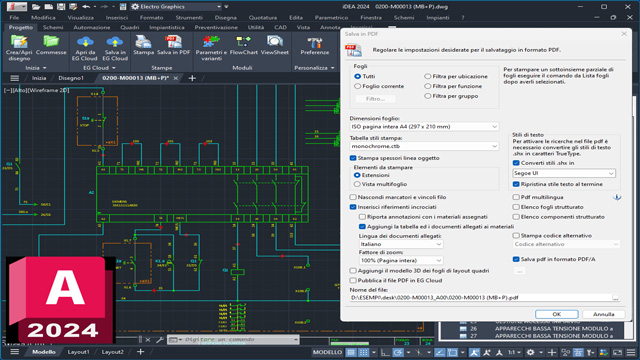Click the Redo arrow in quick access toolbar
Screen dimensions: 640x360
tap(104, 7)
